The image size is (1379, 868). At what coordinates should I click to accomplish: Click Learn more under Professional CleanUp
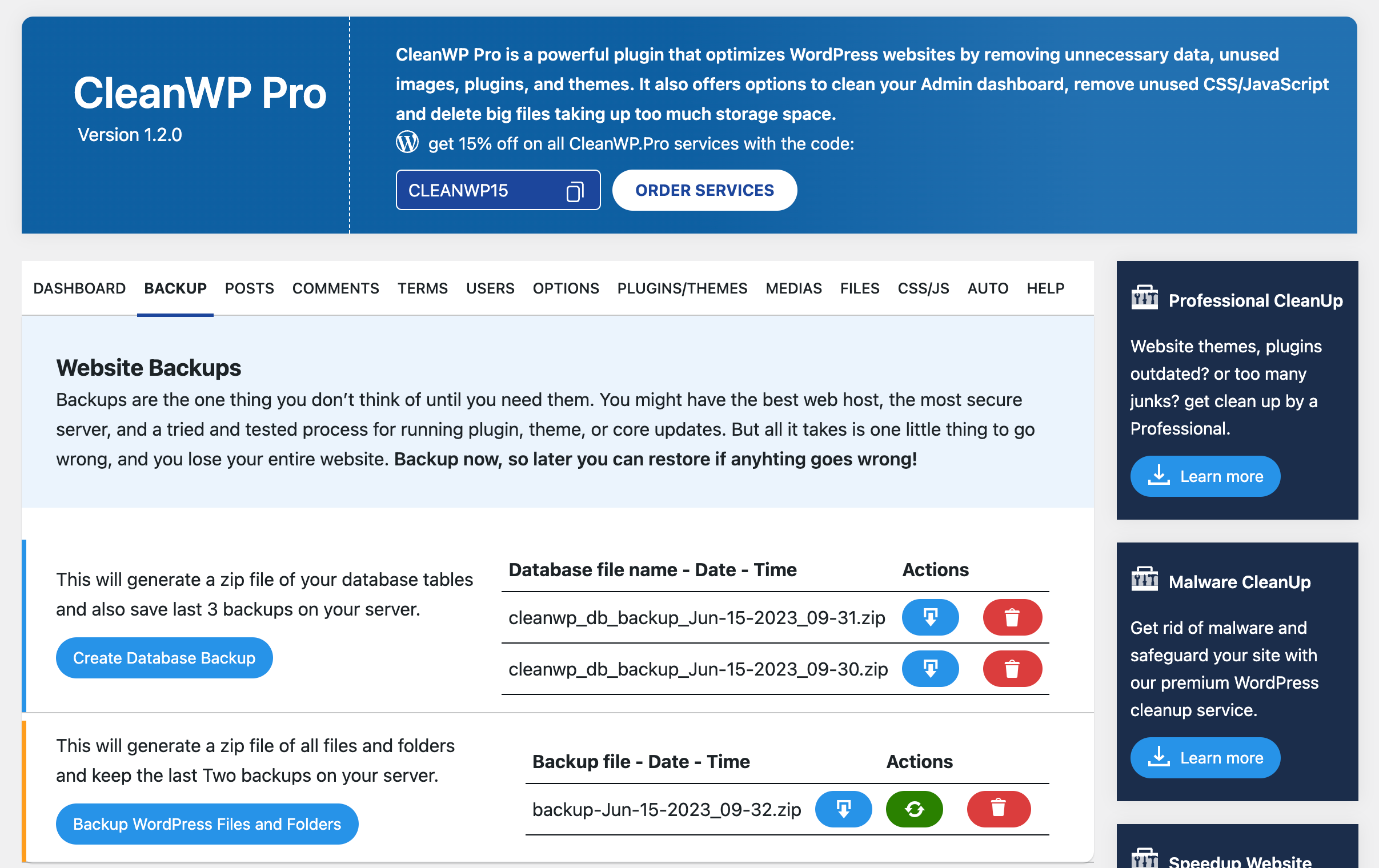(1205, 476)
